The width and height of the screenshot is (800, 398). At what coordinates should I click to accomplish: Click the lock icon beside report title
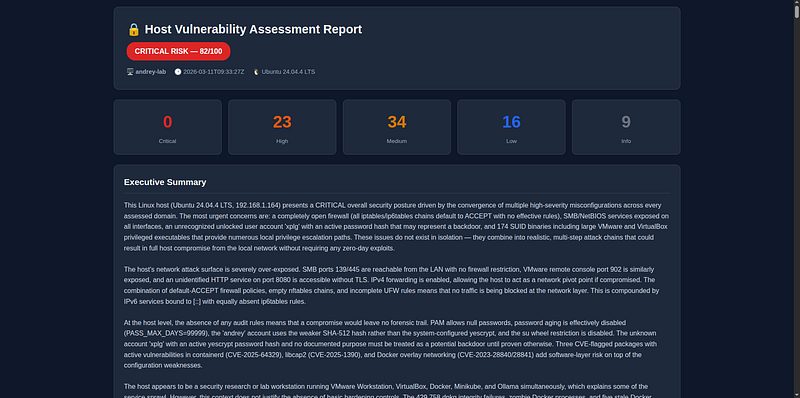134,30
